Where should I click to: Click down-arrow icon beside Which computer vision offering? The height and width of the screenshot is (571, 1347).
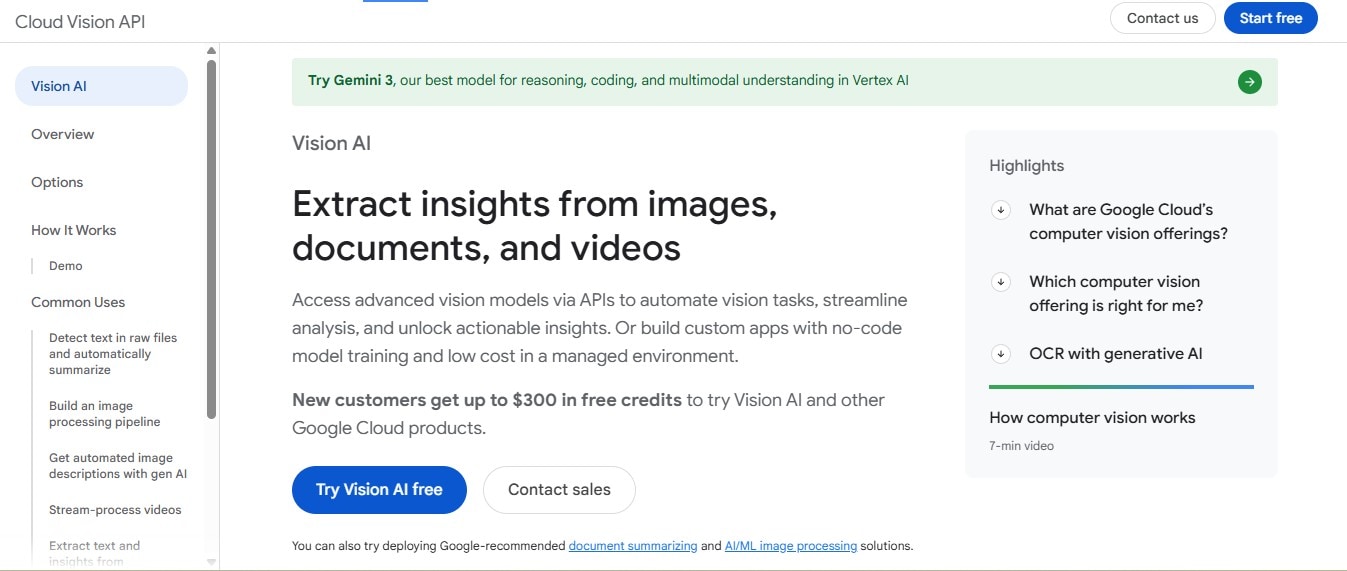1000,282
